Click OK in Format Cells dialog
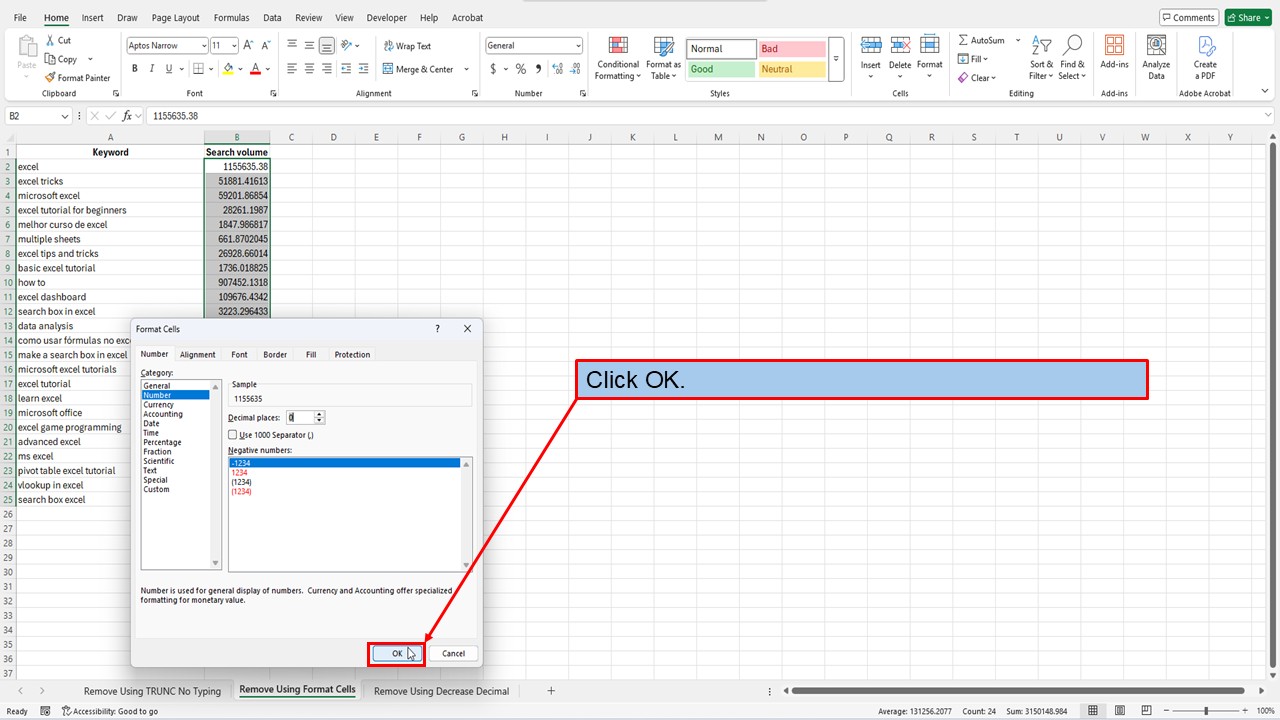Image resolution: width=1280 pixels, height=720 pixels. [x=397, y=653]
